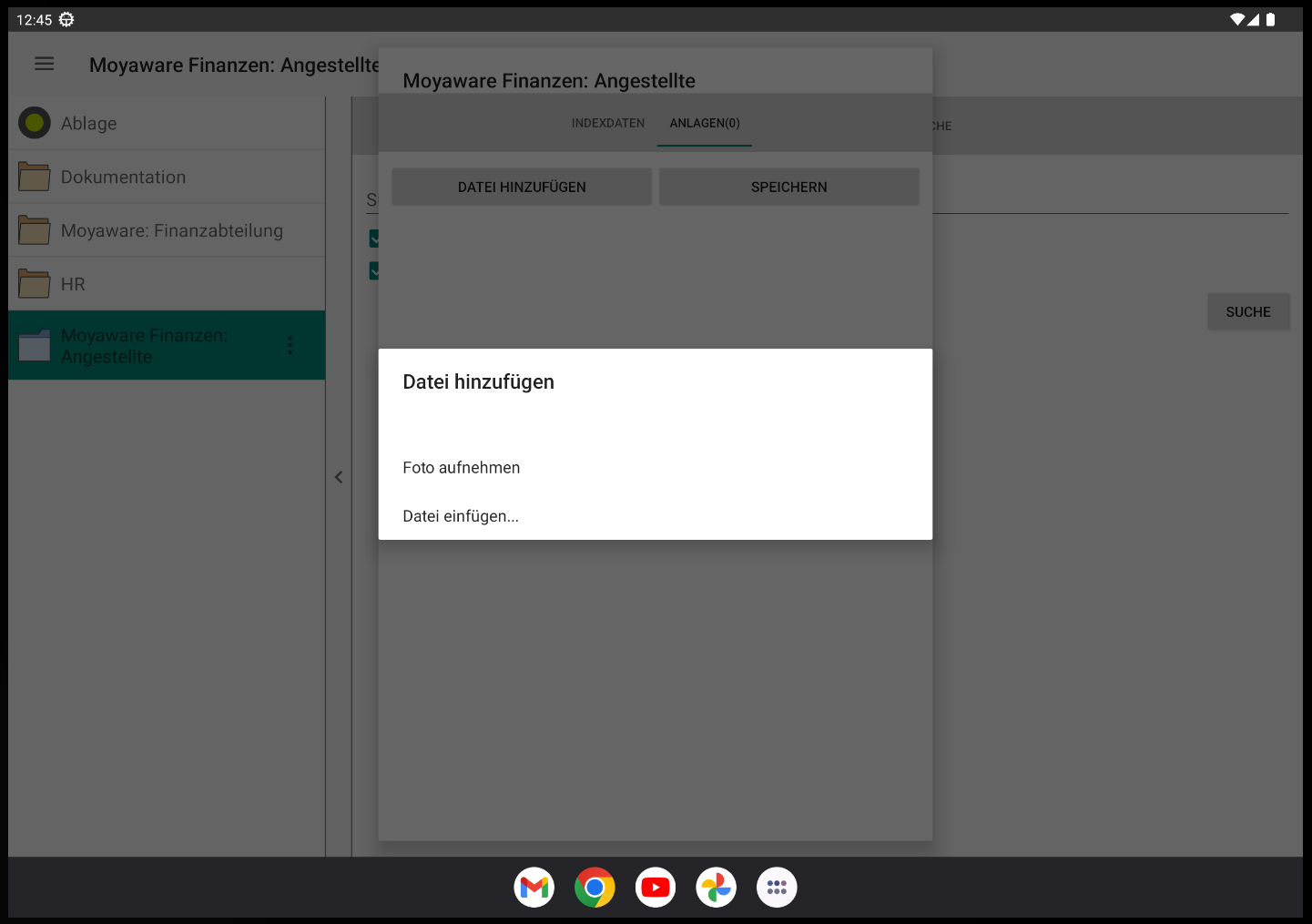The height and width of the screenshot is (924, 1312).
Task: Select HR in the sidebar
Action: 167,284
